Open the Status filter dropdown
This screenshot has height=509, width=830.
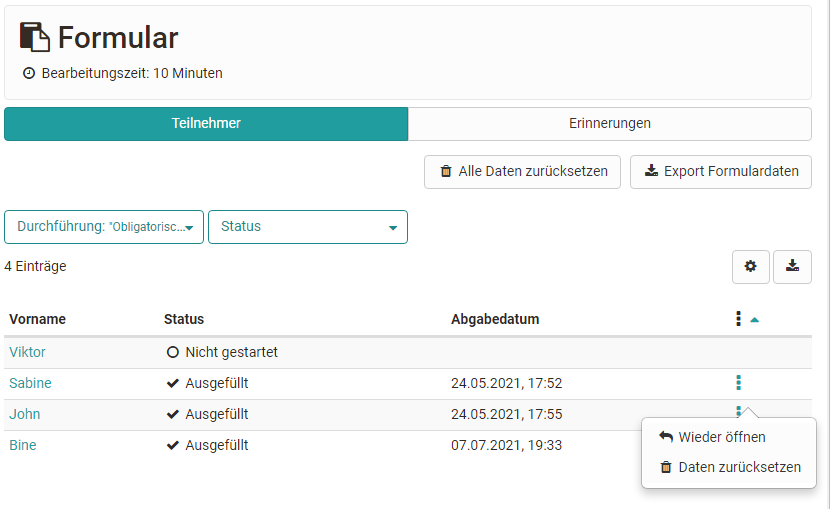coord(308,227)
